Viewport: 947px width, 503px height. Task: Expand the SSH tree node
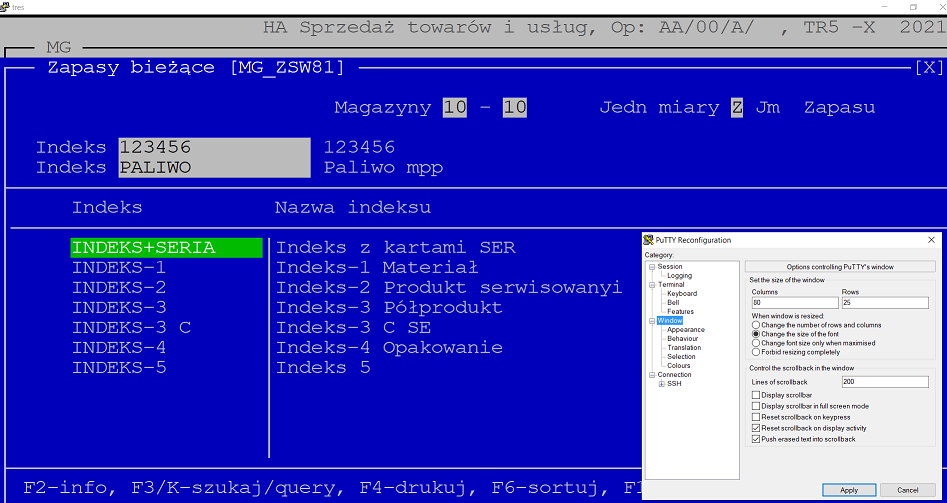[x=661, y=383]
